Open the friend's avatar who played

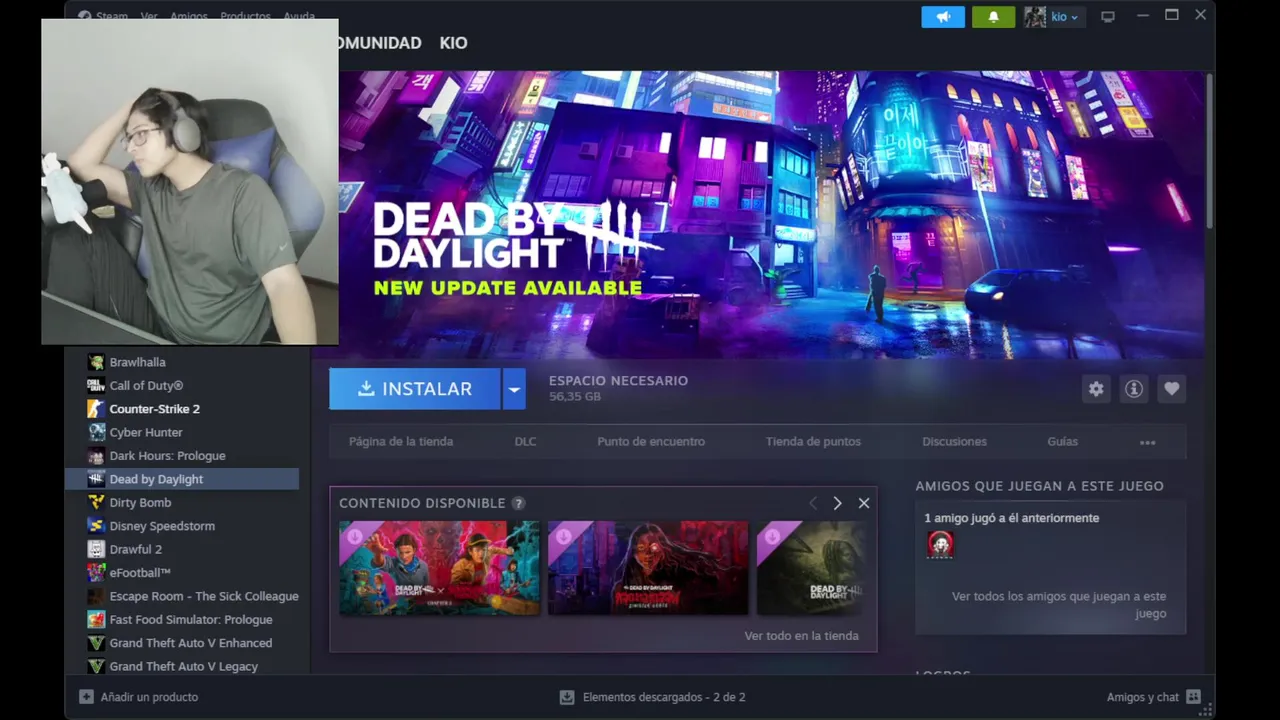coord(940,544)
